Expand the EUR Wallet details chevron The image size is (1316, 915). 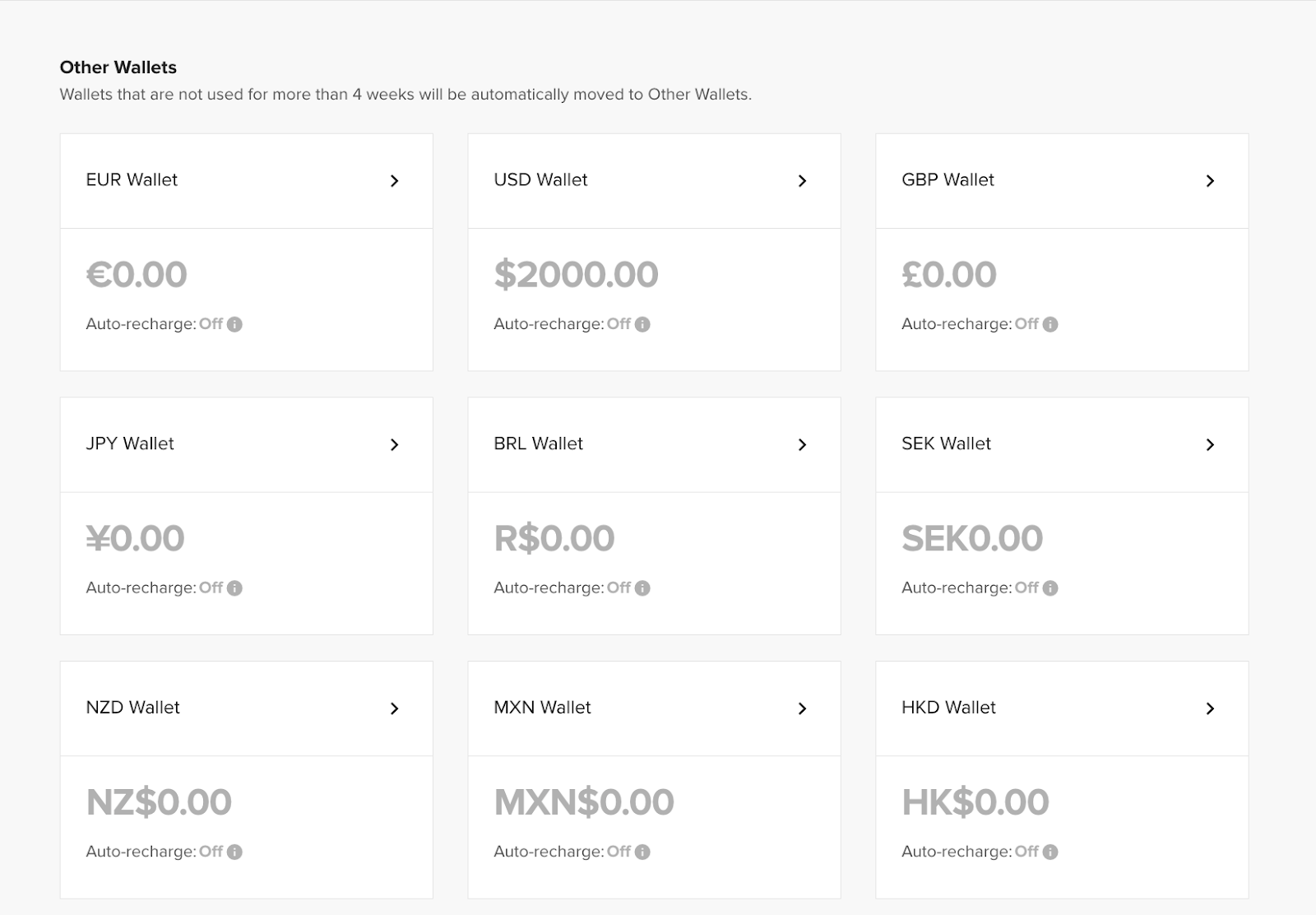(396, 181)
